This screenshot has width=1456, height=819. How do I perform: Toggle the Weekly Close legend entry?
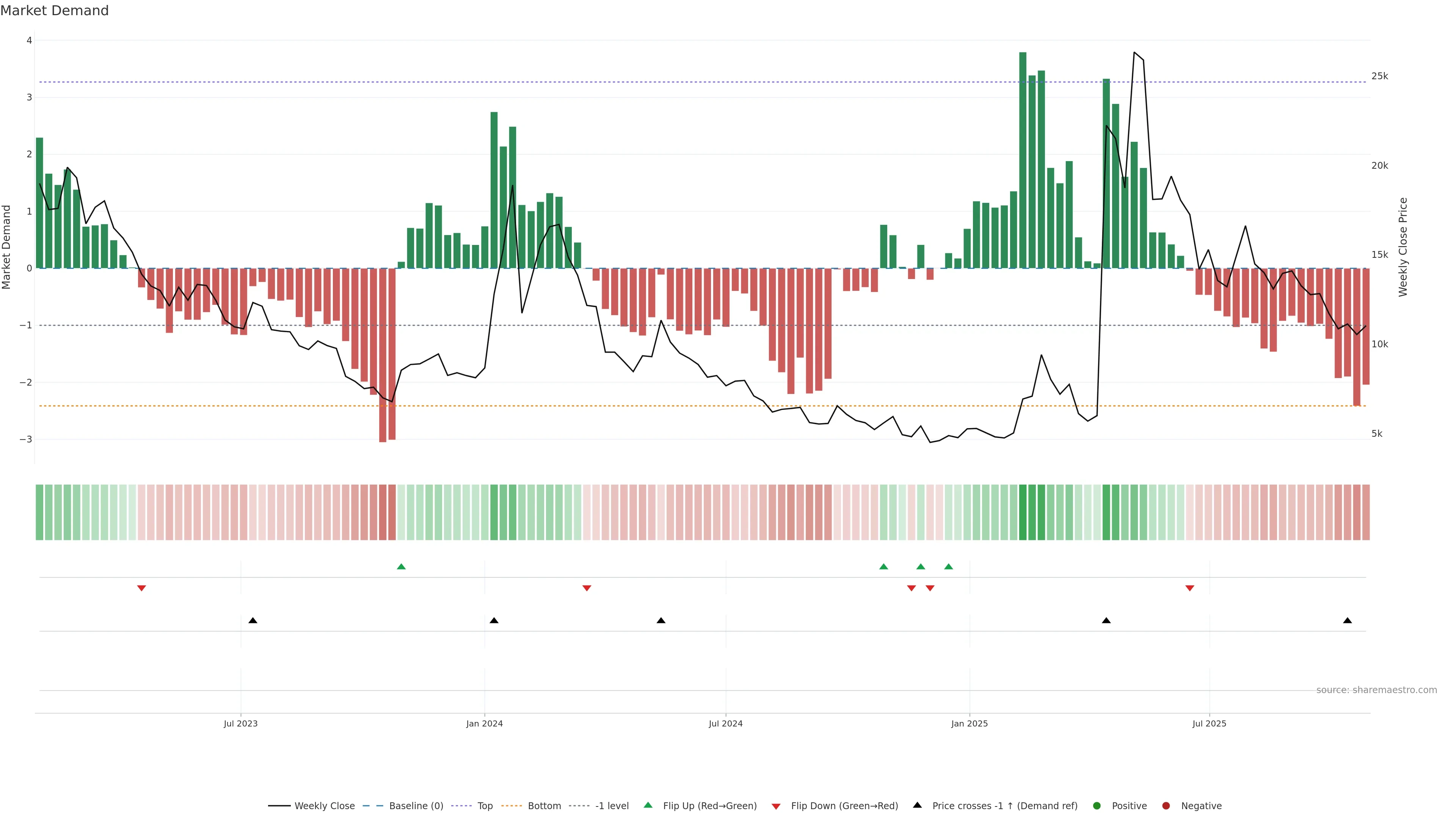pyautogui.click(x=324, y=805)
